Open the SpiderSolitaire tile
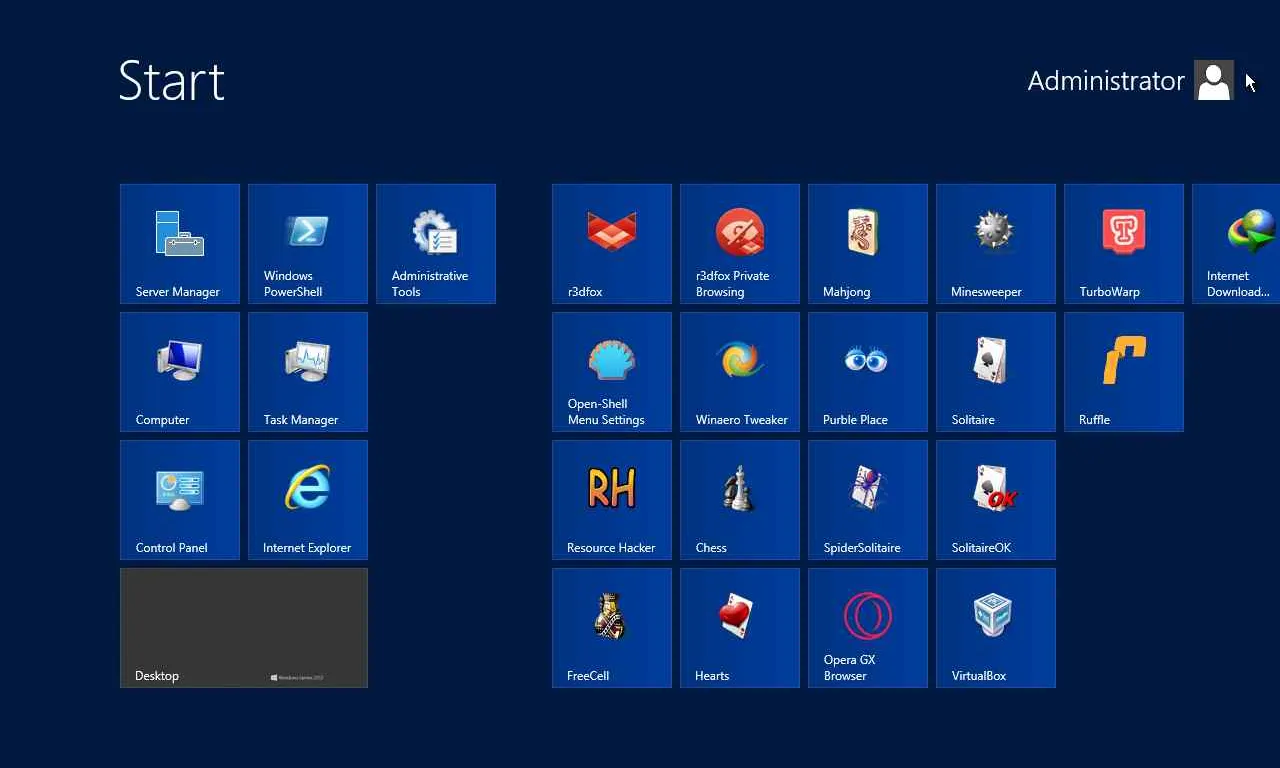 [868, 500]
